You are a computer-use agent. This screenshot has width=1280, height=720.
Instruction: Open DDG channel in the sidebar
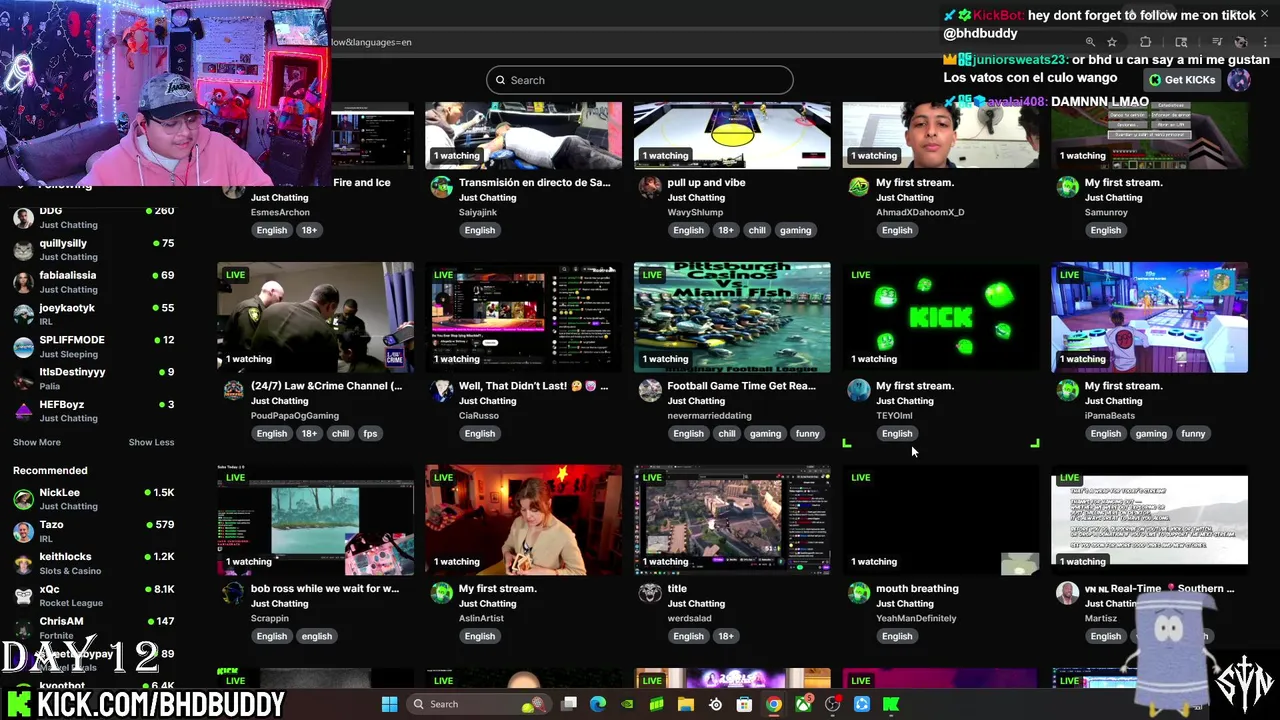93,217
